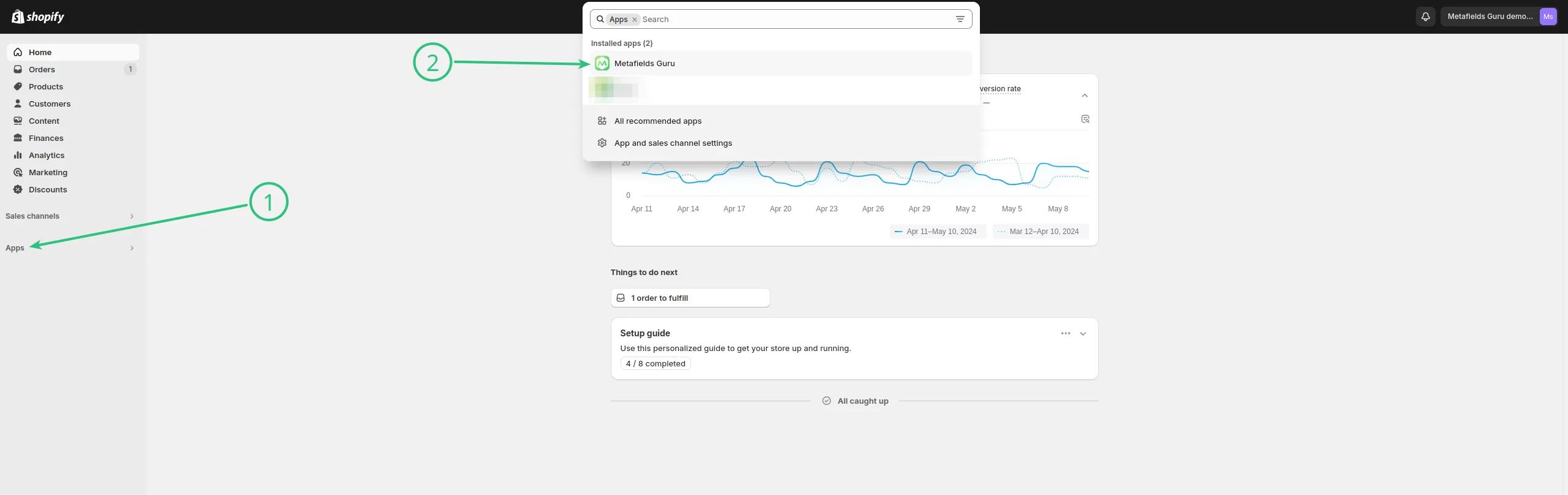Click the May 8 axis label
Screen dimensions: 1568x495
point(1058,209)
